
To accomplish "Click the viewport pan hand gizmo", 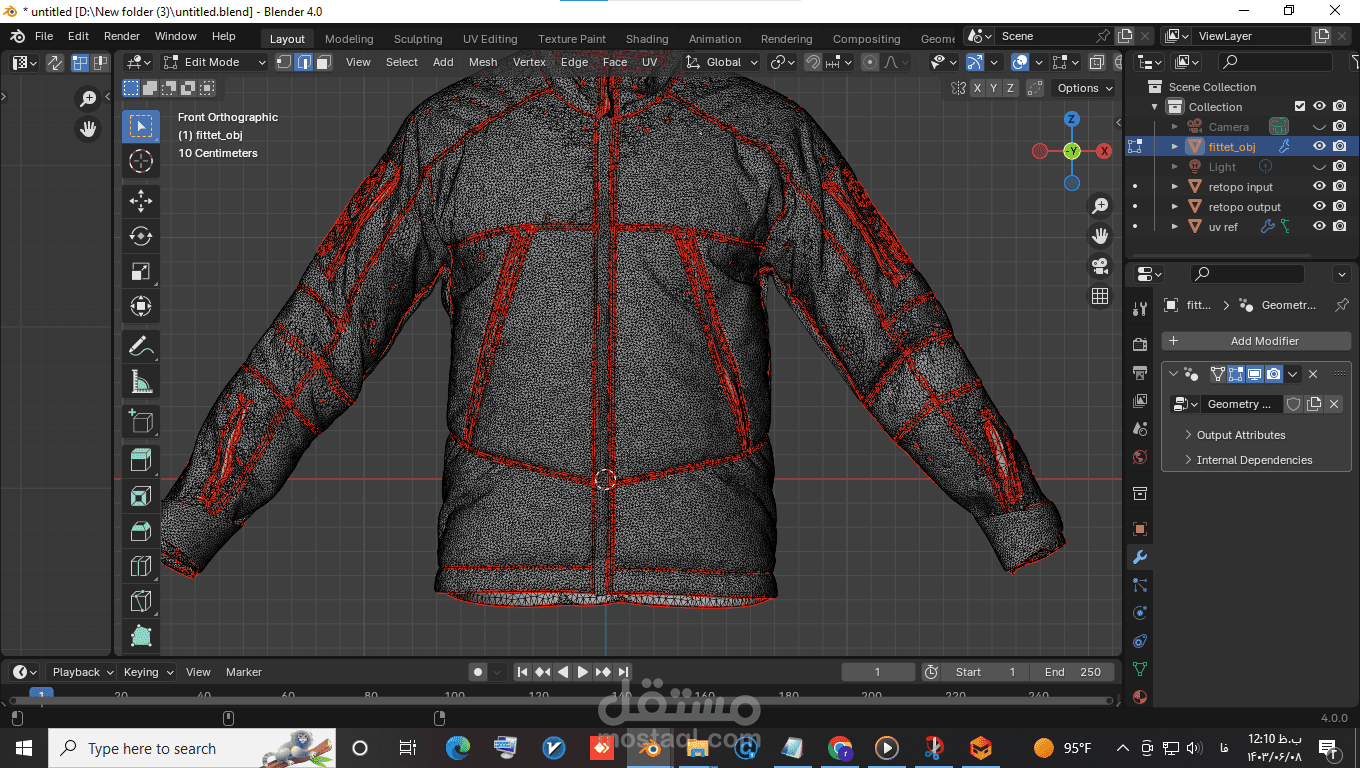I will tap(1100, 236).
